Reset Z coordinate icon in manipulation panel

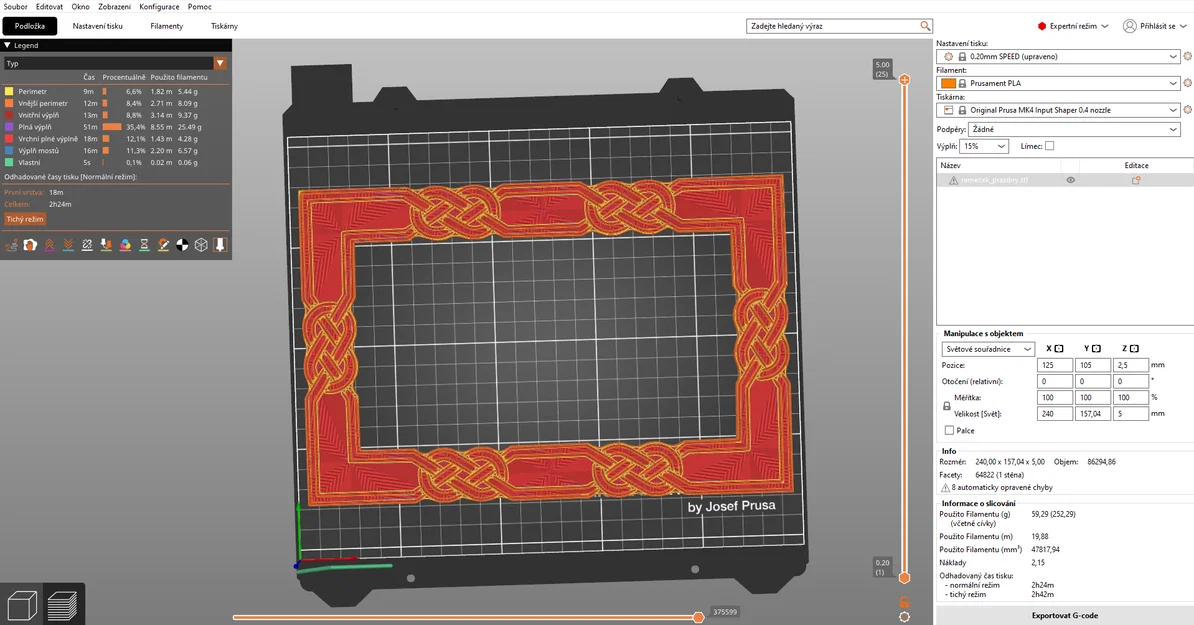pos(1135,349)
